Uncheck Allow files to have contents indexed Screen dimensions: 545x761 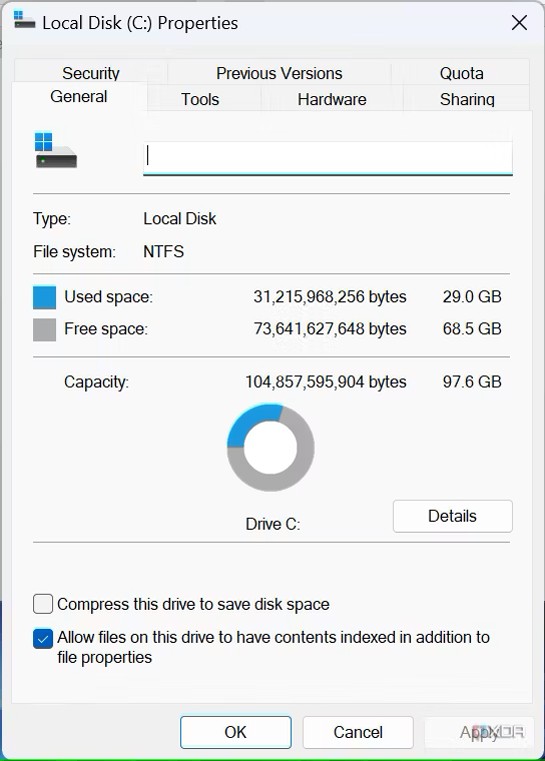coord(43,639)
